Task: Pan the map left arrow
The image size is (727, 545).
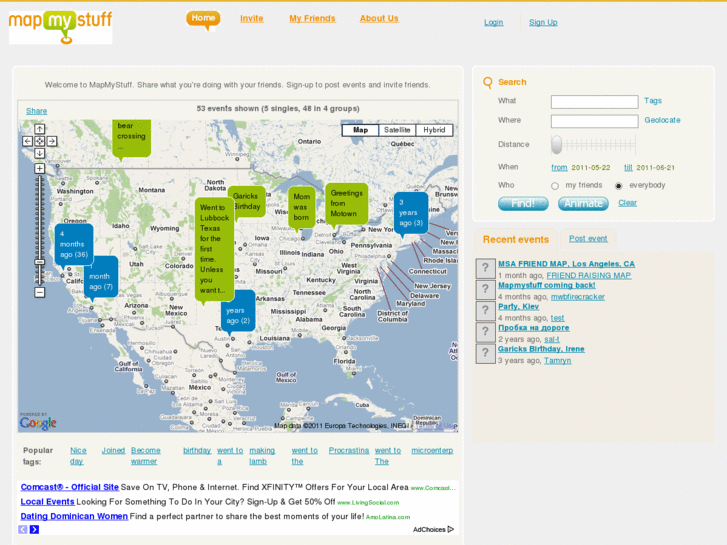Action: click(28, 141)
